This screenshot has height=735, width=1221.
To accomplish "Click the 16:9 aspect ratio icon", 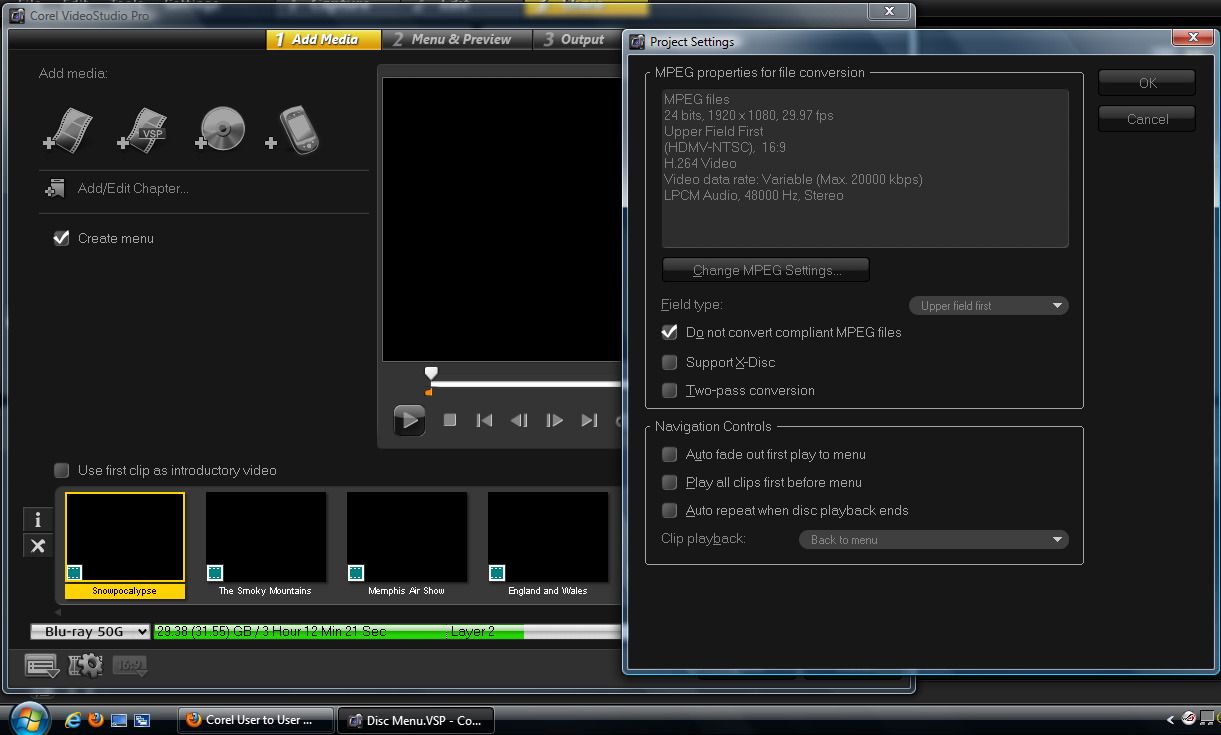I will click(130, 665).
